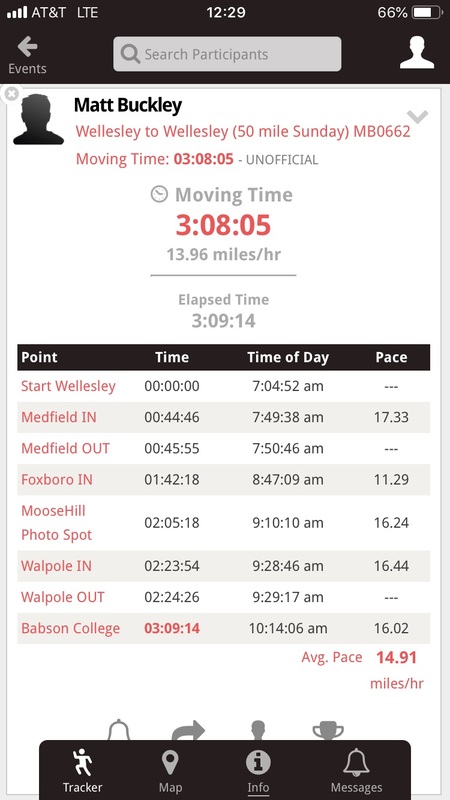Expand the participant card chevron
450x800 pixels.
(x=417, y=117)
